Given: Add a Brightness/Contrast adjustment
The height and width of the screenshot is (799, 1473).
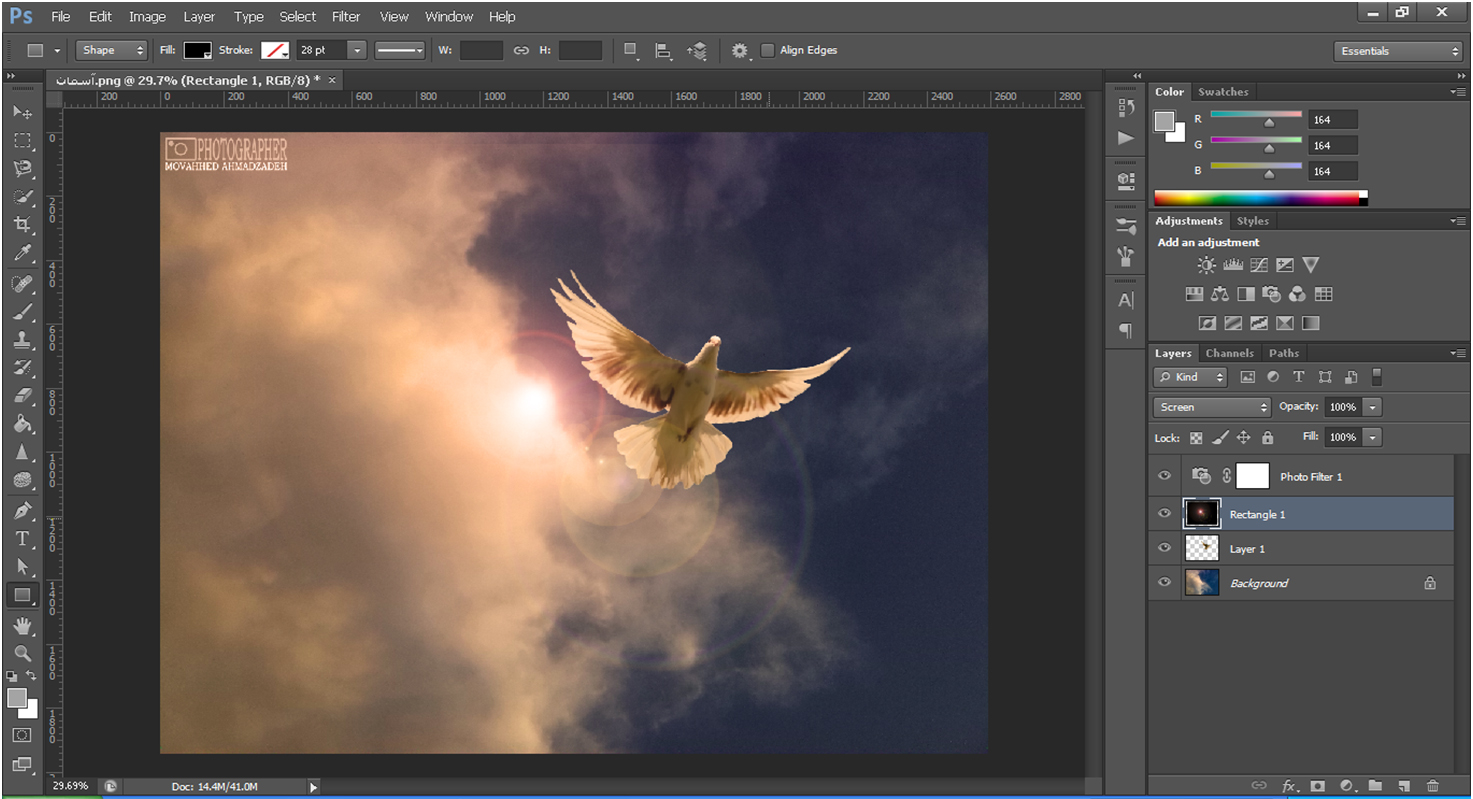Looking at the screenshot, I should [1207, 265].
